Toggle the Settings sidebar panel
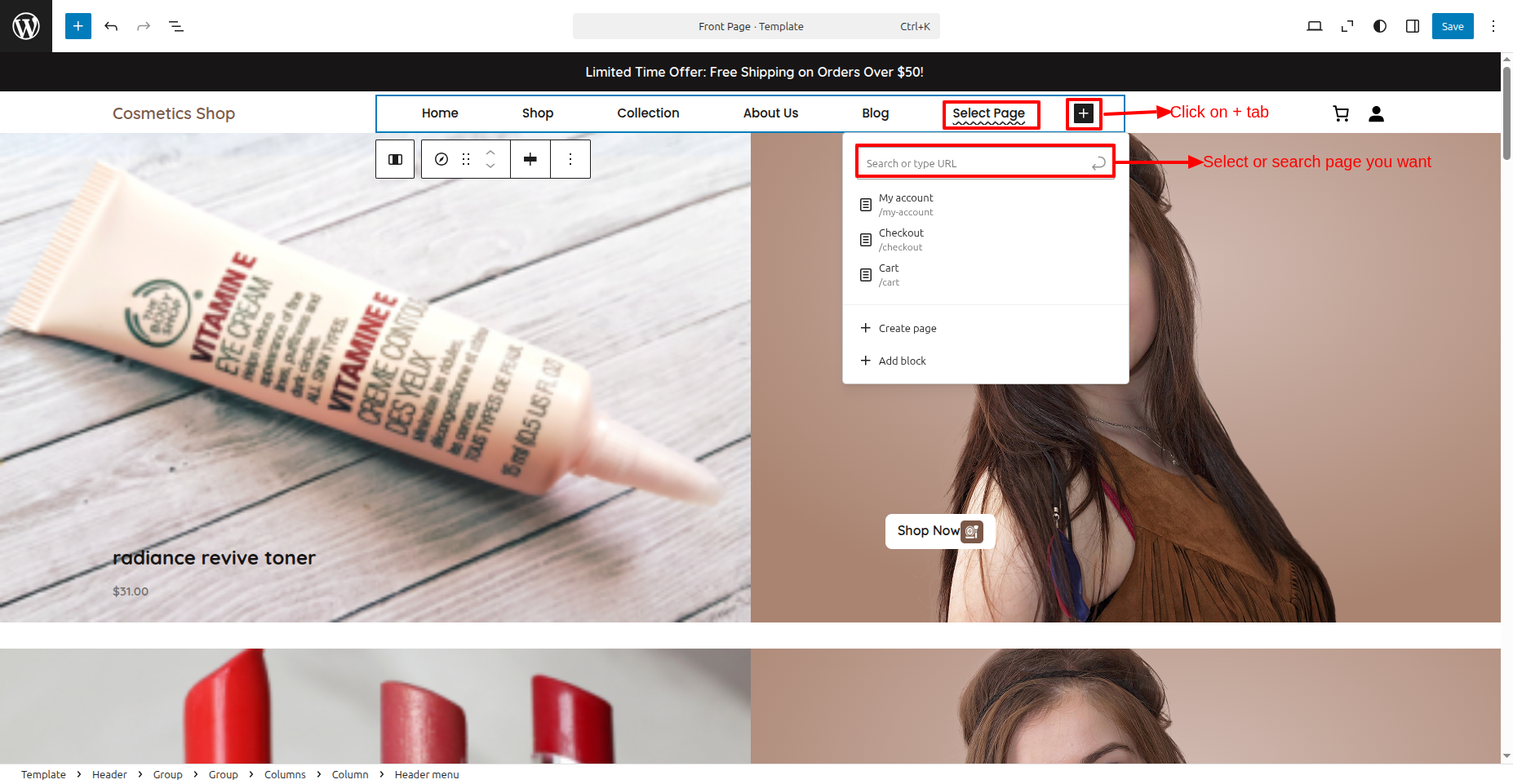The image size is (1513, 784). pyautogui.click(x=1413, y=26)
